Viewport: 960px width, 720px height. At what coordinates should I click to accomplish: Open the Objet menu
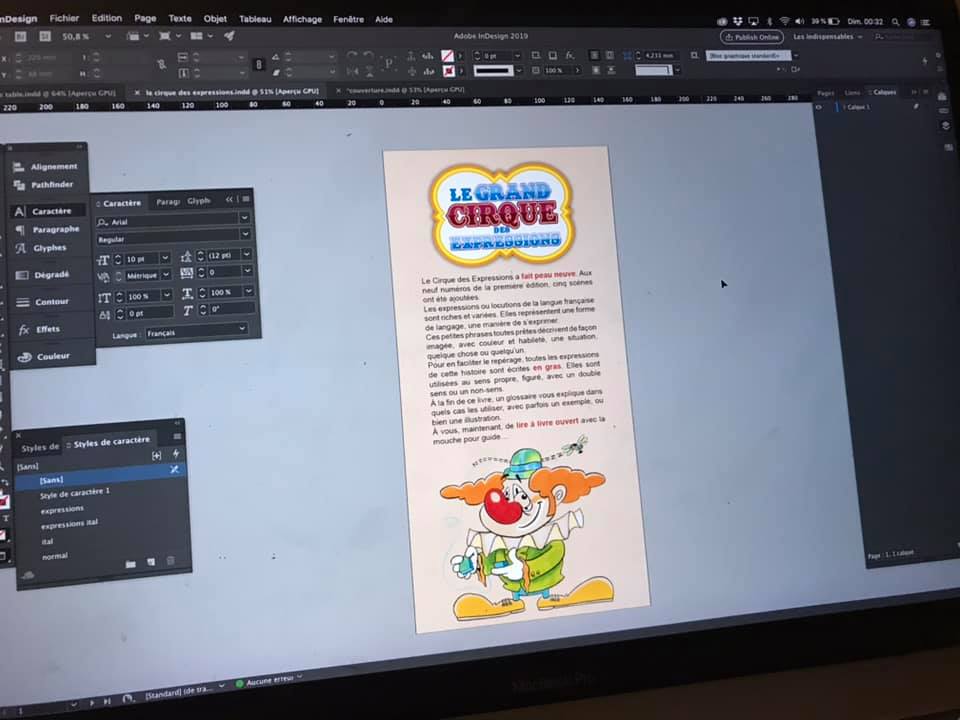pos(215,19)
